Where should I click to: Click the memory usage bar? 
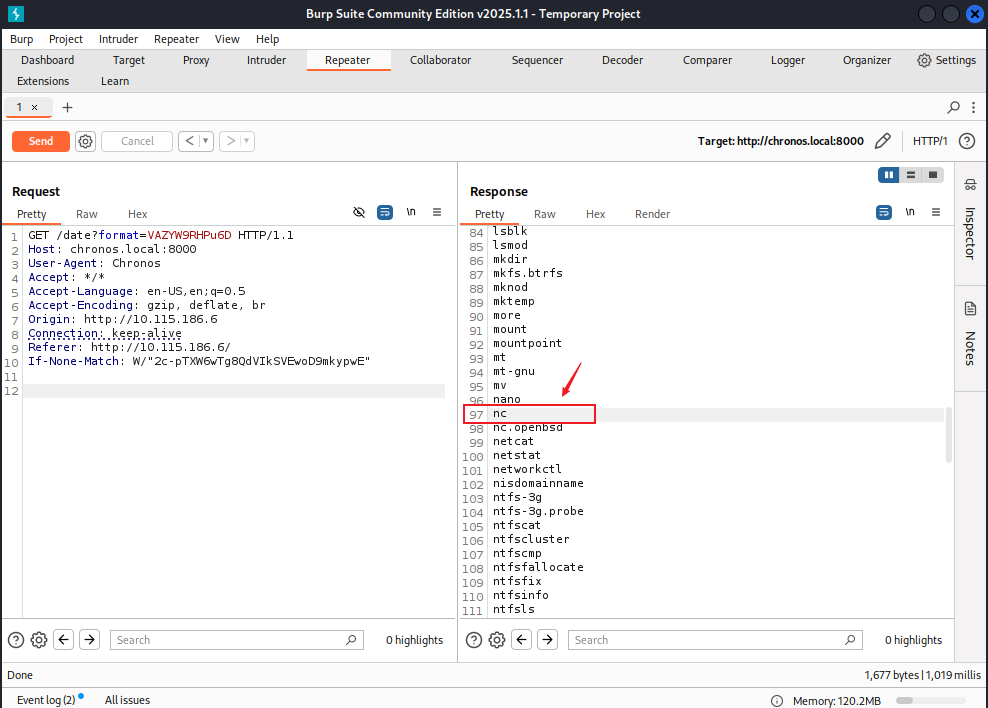pos(931,700)
